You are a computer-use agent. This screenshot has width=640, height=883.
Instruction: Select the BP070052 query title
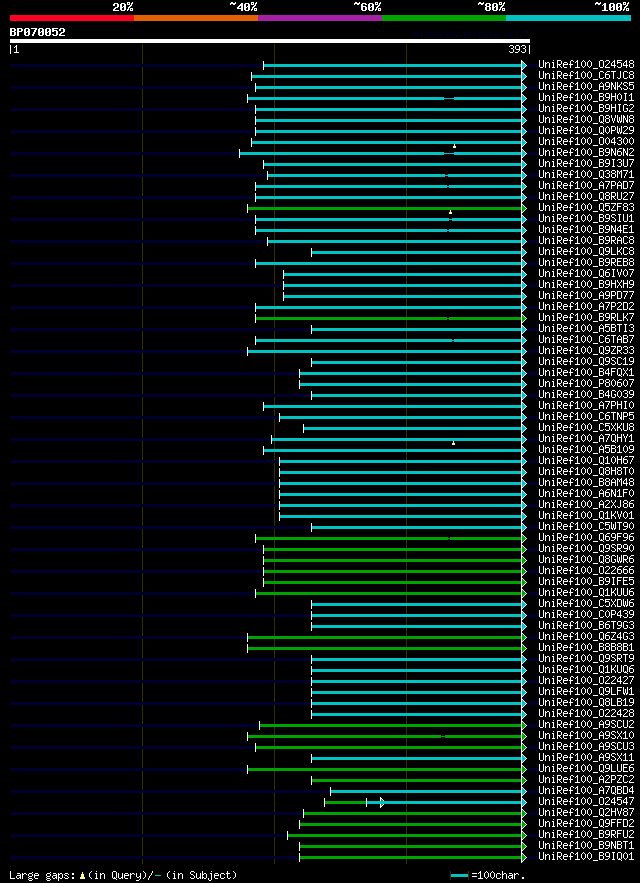37,33
